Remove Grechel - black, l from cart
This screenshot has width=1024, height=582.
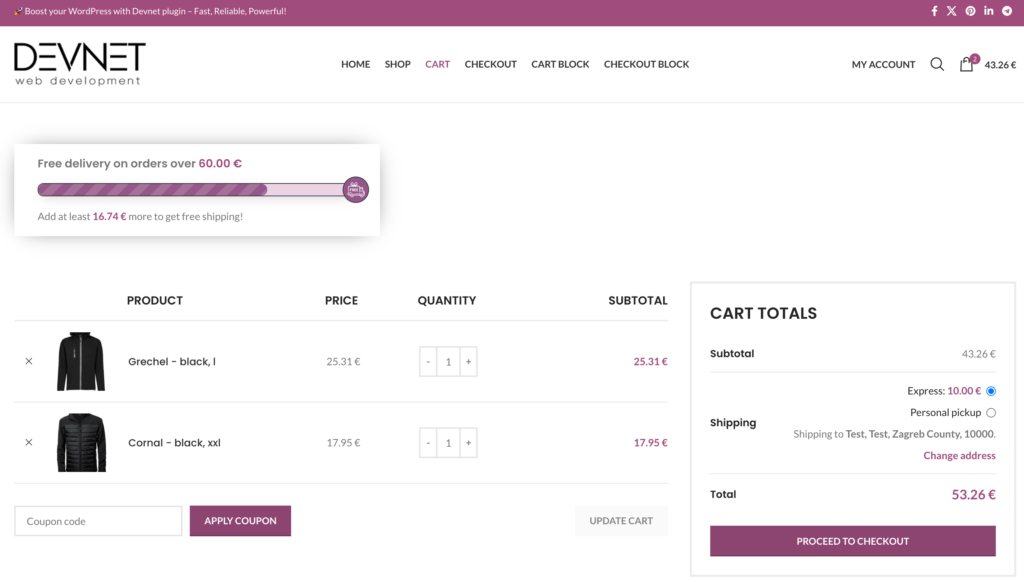[x=29, y=361]
